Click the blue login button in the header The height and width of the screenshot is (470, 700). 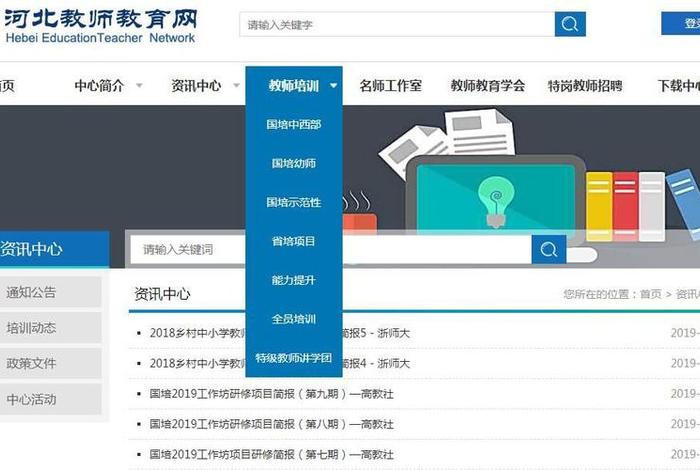tap(681, 23)
